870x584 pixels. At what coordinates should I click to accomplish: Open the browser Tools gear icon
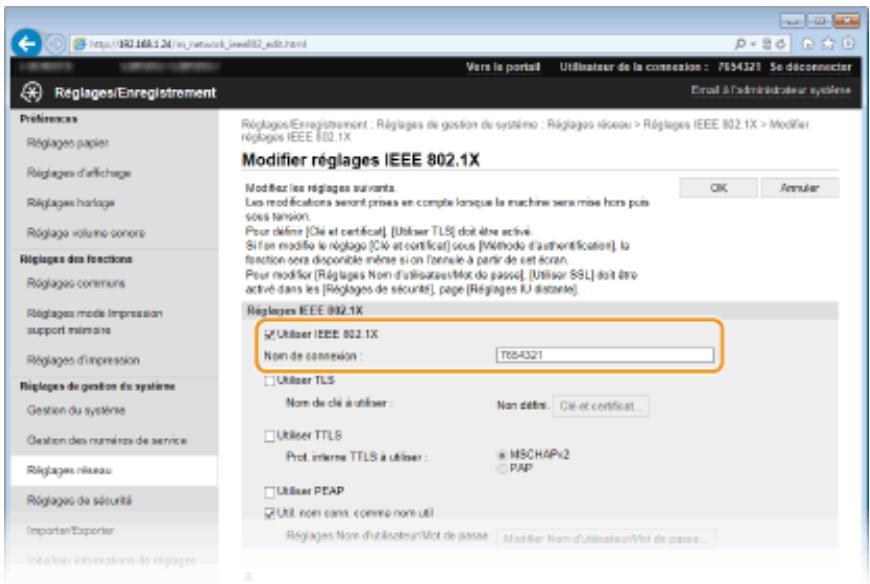(847, 44)
